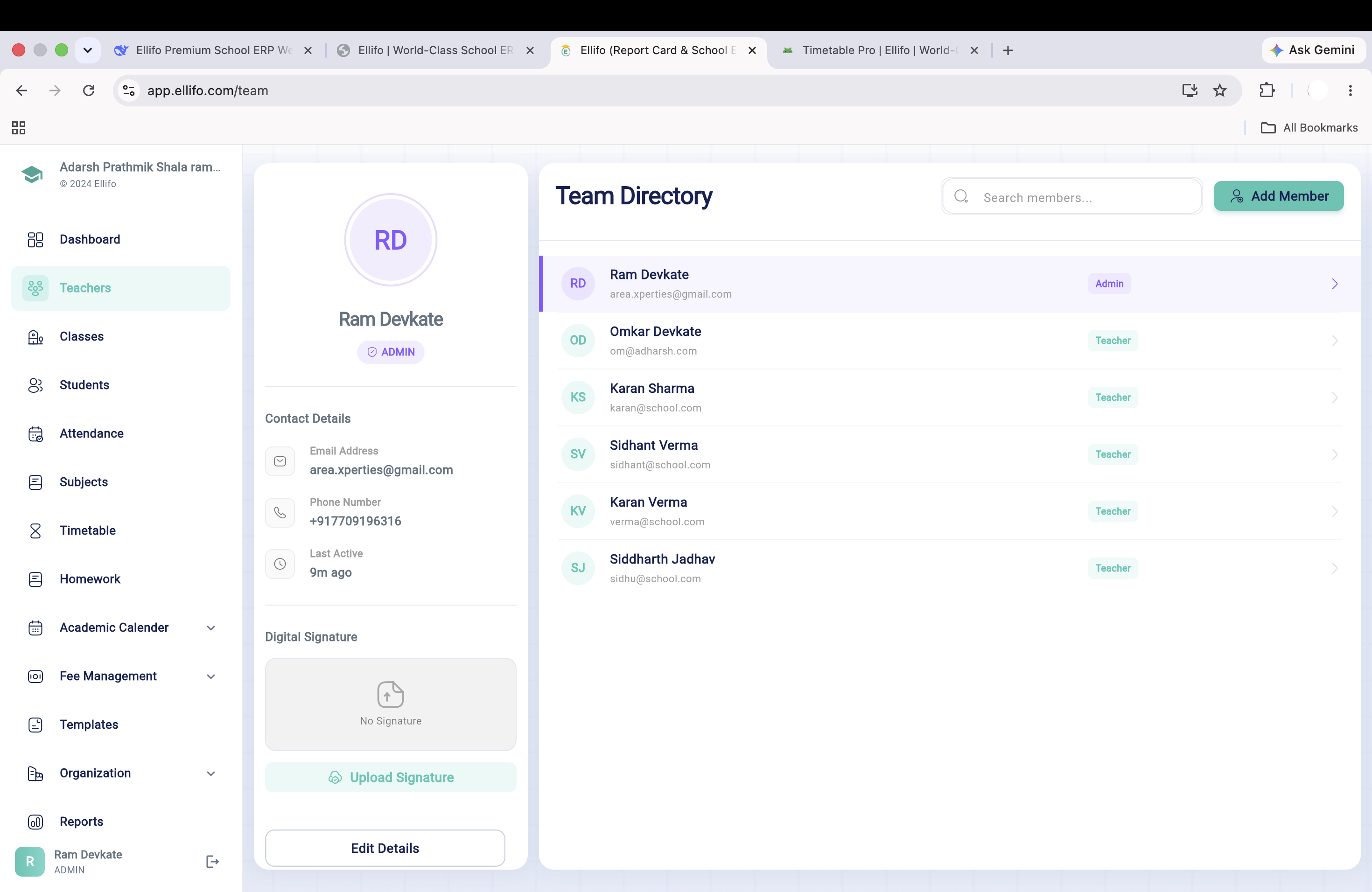1372x892 pixels.
Task: Click the Admin badge in Ram Devkate row
Action: (1109, 284)
